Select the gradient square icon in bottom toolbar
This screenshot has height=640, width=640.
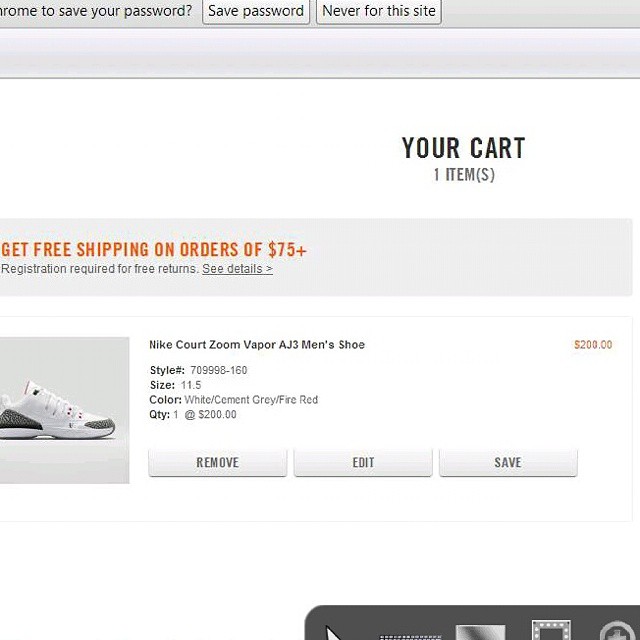coord(480,632)
